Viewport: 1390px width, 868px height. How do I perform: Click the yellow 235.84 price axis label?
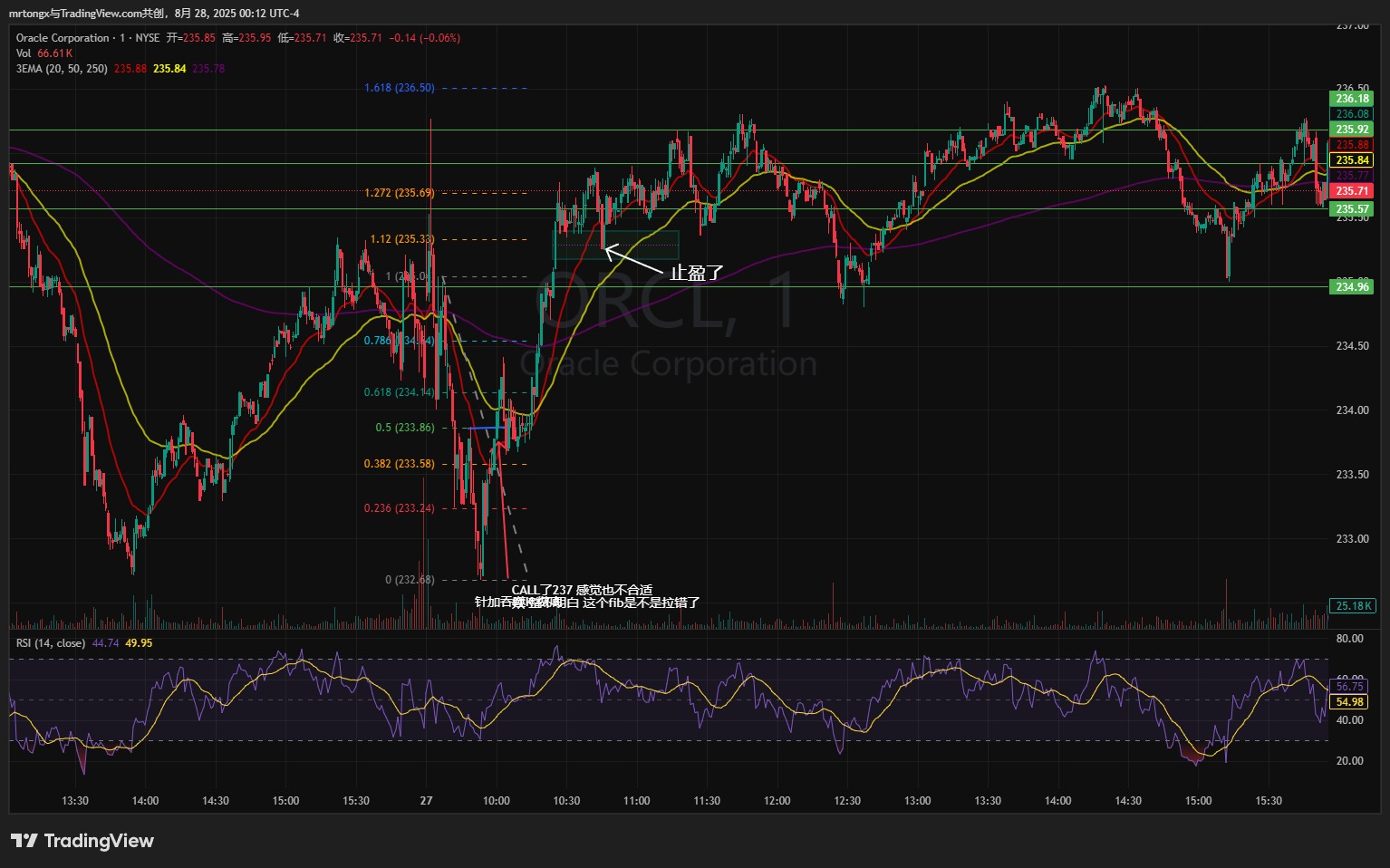point(1352,160)
